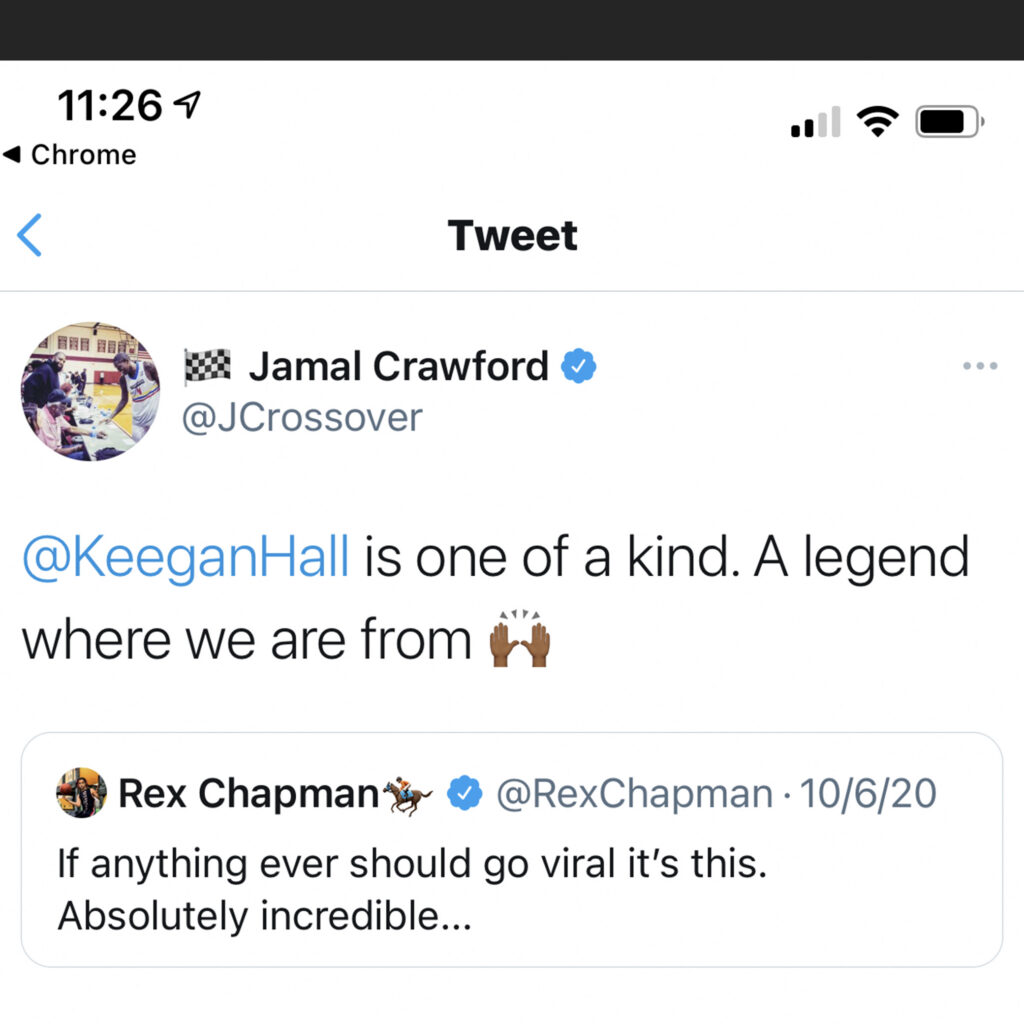1024x1024 pixels.
Task: Tap Jamal Crawford's blue verified badge
Action: 578,367
